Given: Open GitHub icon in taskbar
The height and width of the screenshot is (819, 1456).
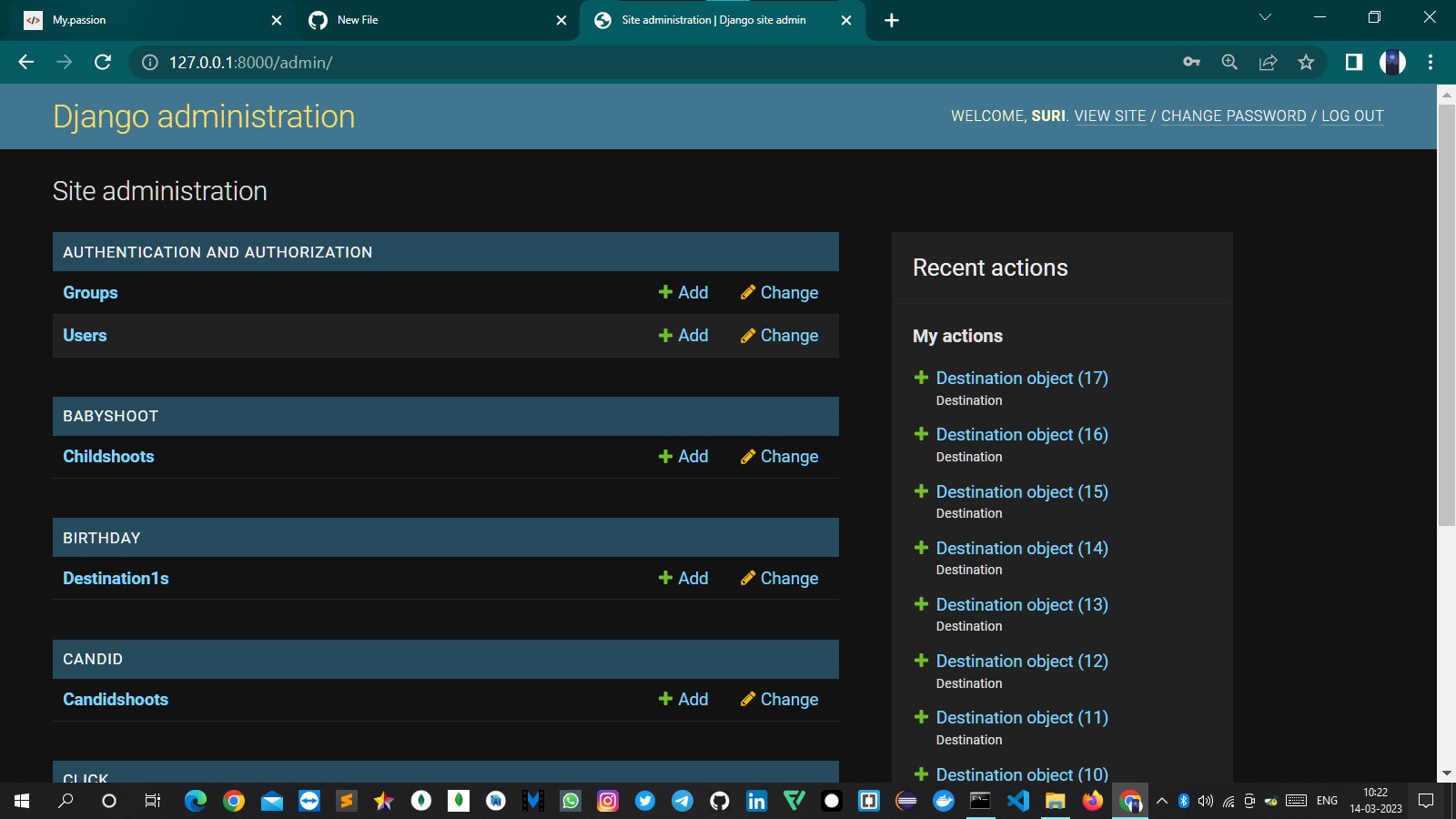Looking at the screenshot, I should tap(720, 801).
